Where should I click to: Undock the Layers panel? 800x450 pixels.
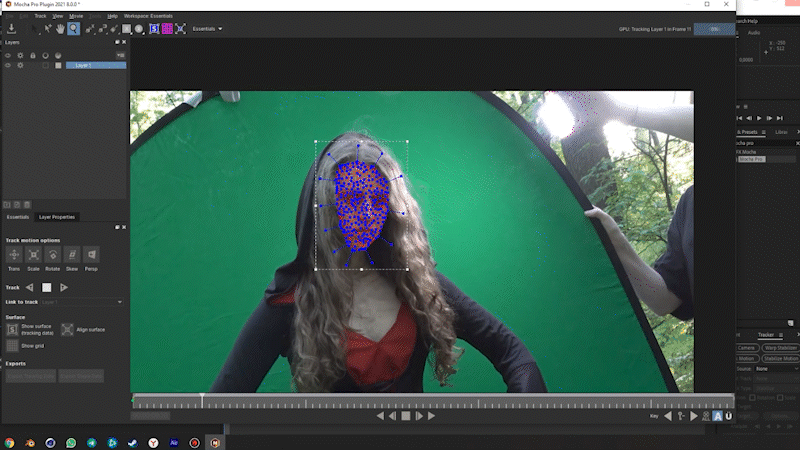click(117, 42)
